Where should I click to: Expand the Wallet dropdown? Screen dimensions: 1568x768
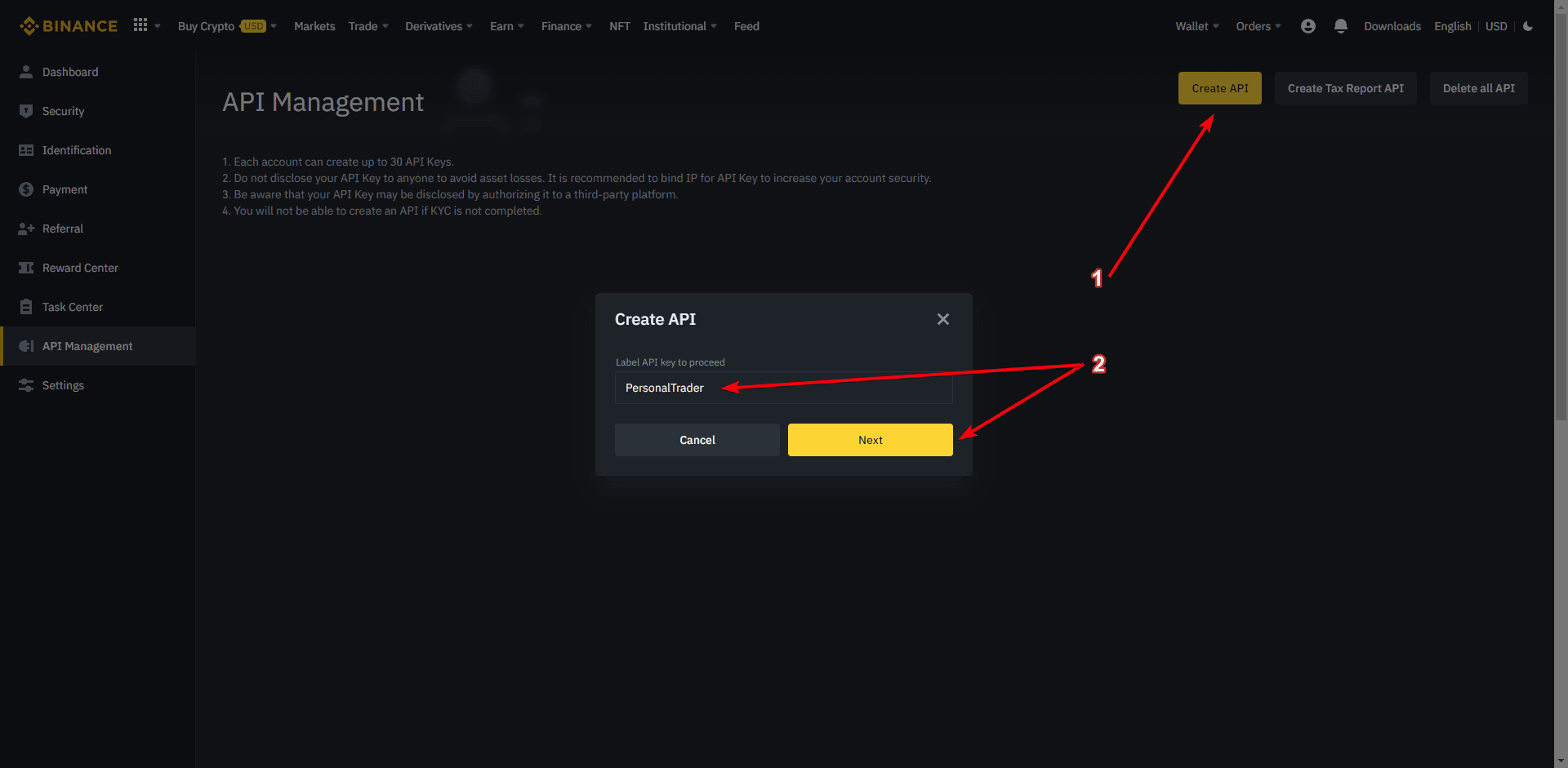(x=1196, y=26)
